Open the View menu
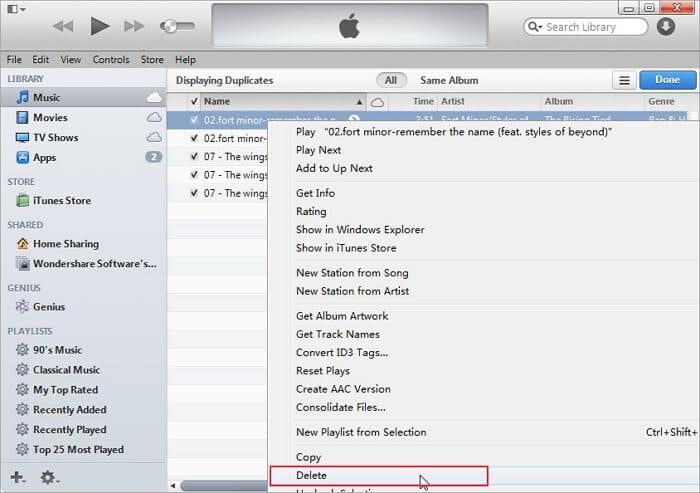Viewport: 700px width, 493px height. [x=71, y=59]
